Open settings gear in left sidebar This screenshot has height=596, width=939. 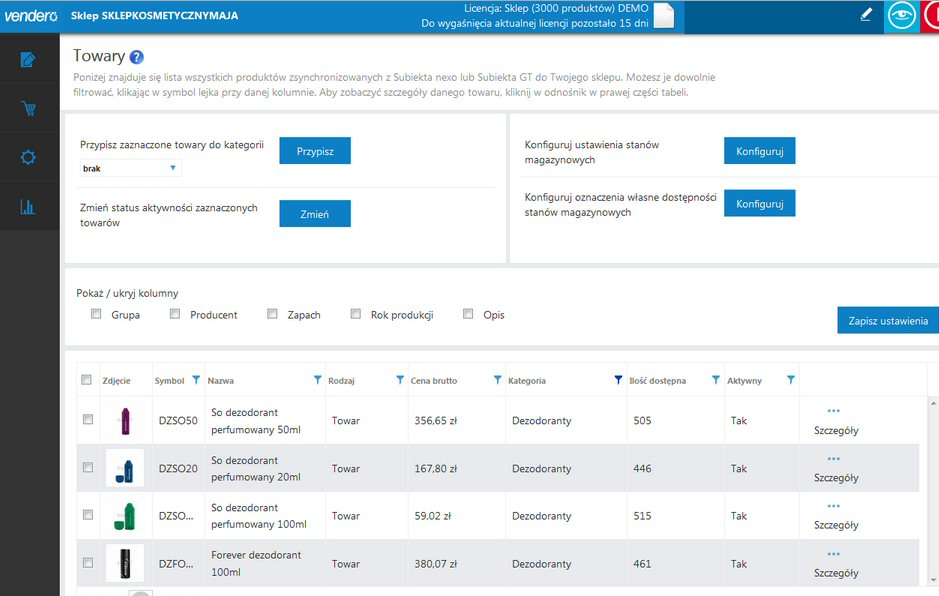(x=28, y=157)
